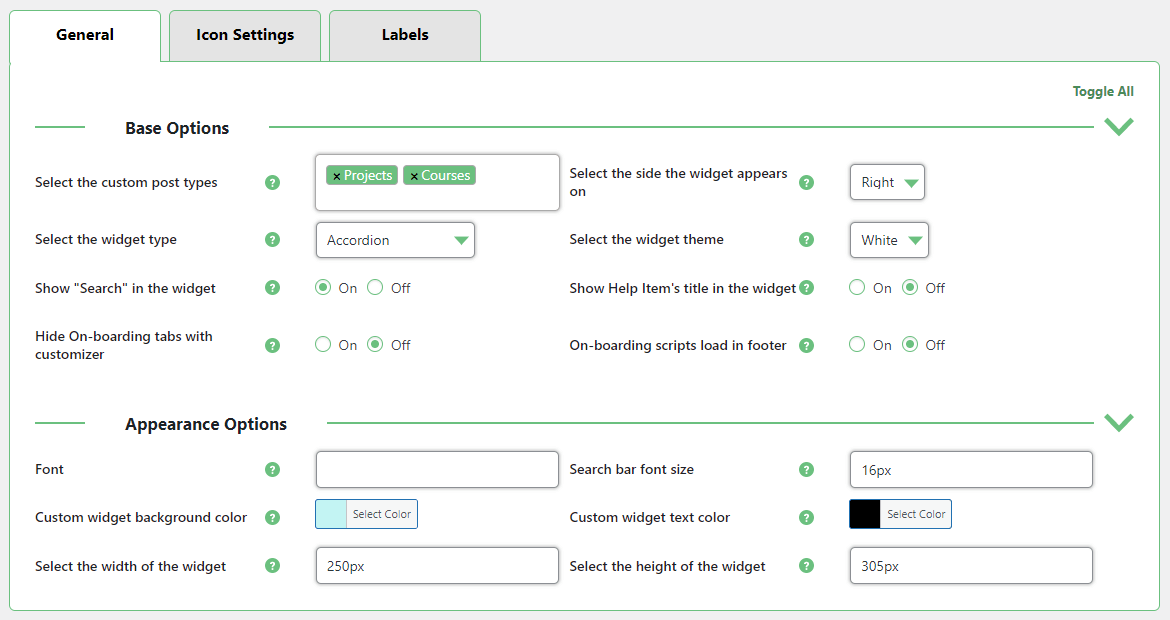Screen dimensions: 1170x620
Task: Click help icon for custom widget text color
Action: [806, 518]
